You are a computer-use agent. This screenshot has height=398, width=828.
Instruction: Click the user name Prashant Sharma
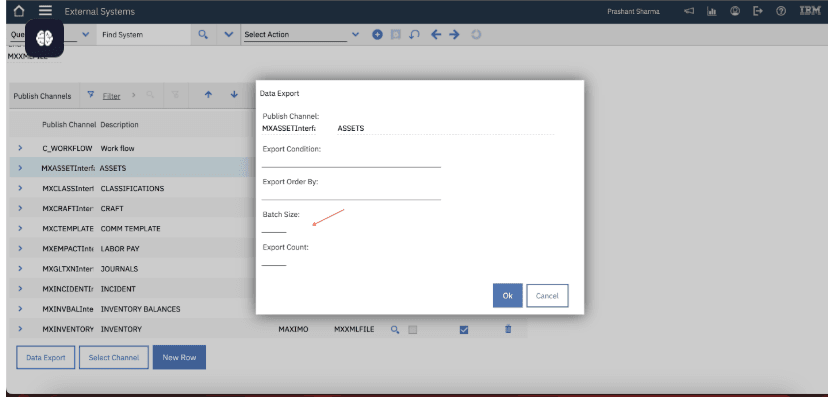point(633,12)
